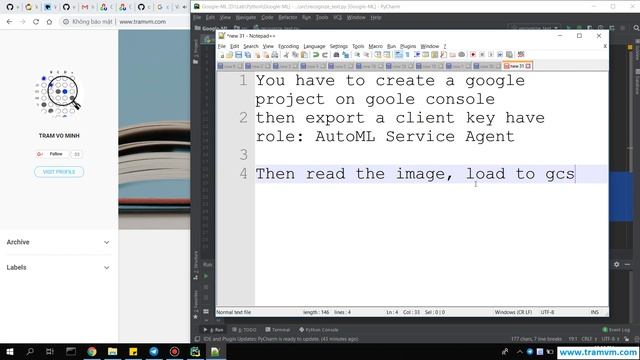Switch to the Gmail browser tab

(x=85, y=7)
